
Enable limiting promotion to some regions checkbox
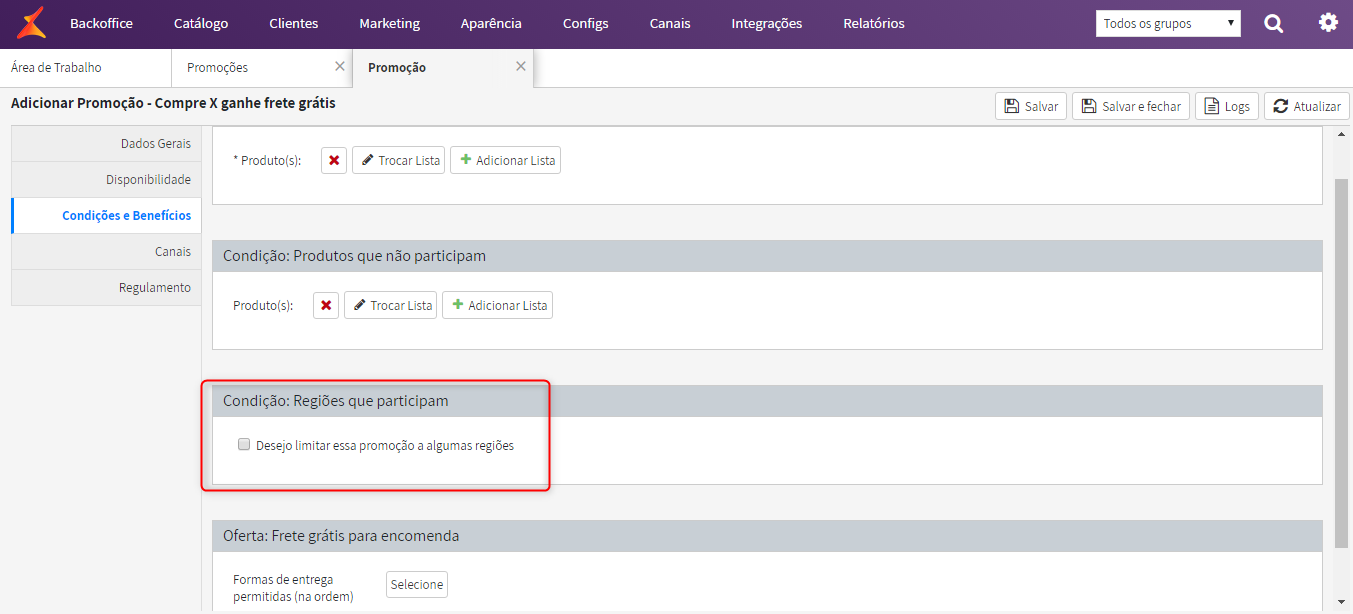(x=243, y=445)
